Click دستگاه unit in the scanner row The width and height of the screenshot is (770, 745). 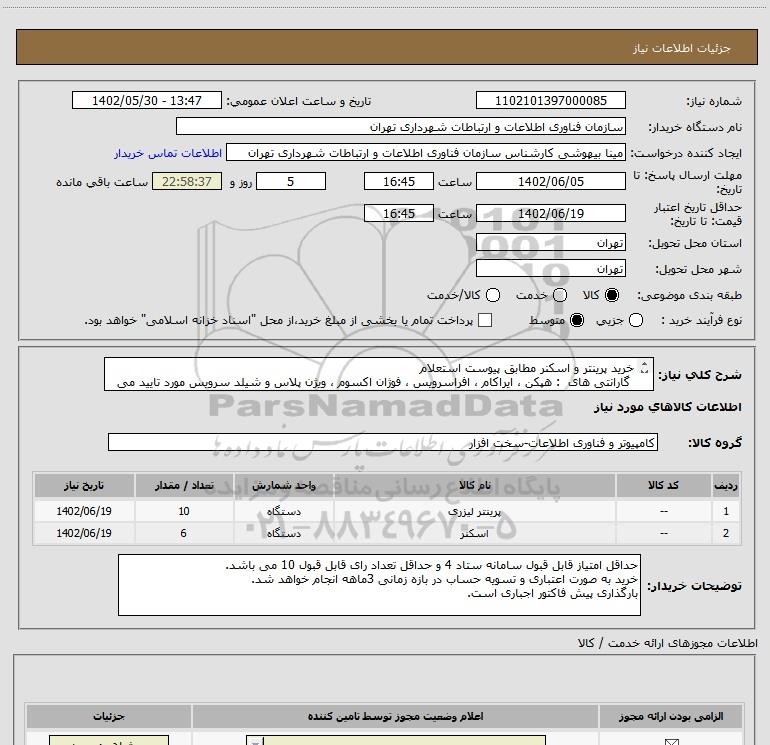283,533
